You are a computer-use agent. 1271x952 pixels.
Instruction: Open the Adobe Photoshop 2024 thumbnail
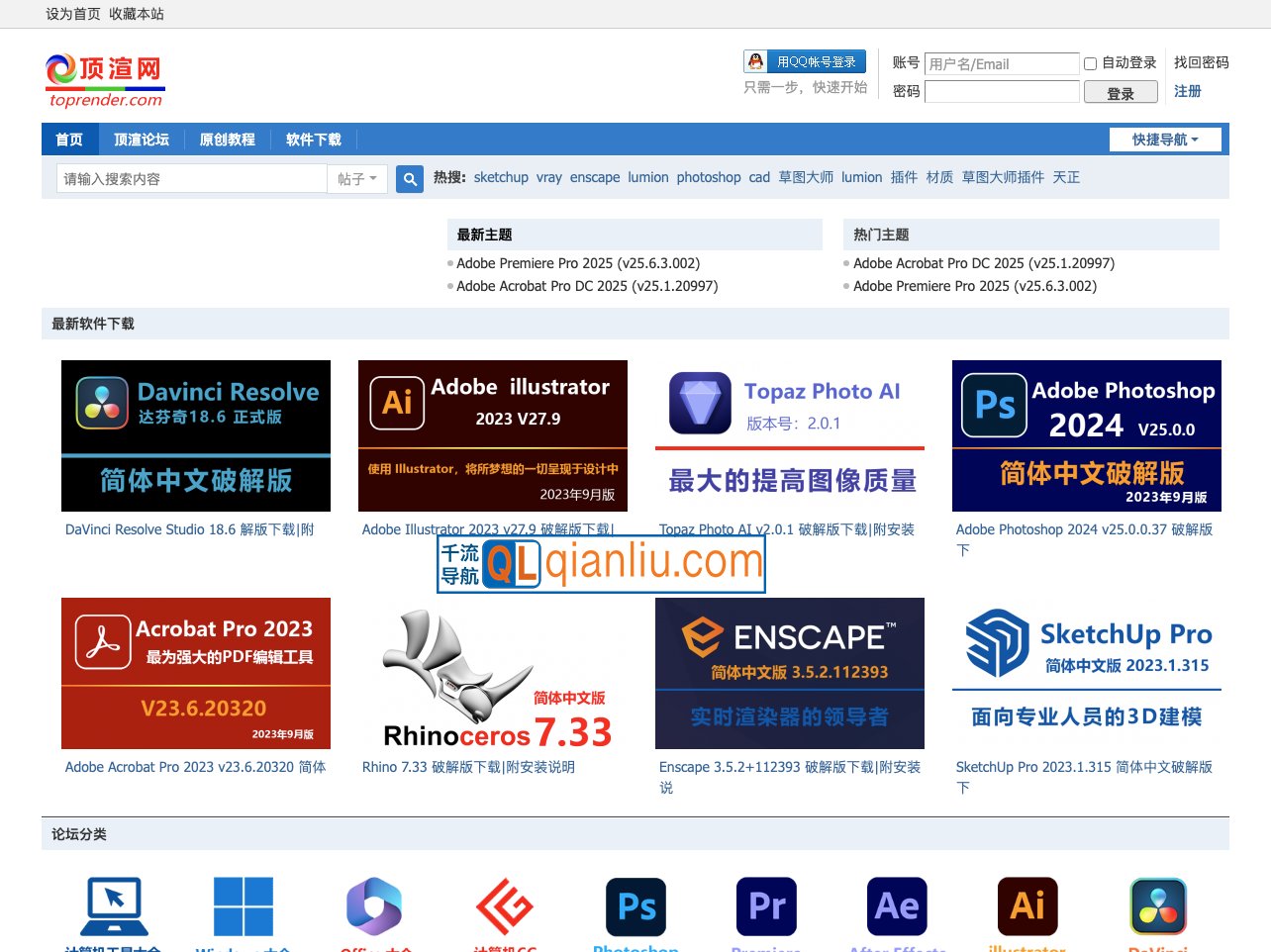click(x=1086, y=435)
